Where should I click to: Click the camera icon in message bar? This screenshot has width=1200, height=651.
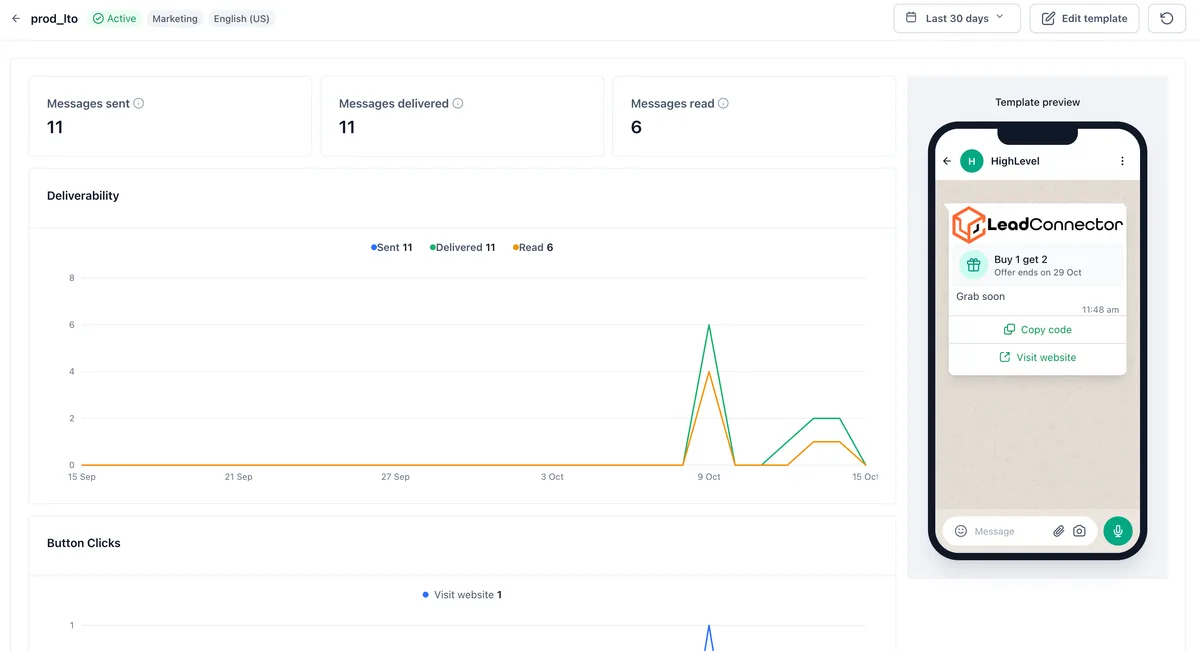click(x=1079, y=531)
